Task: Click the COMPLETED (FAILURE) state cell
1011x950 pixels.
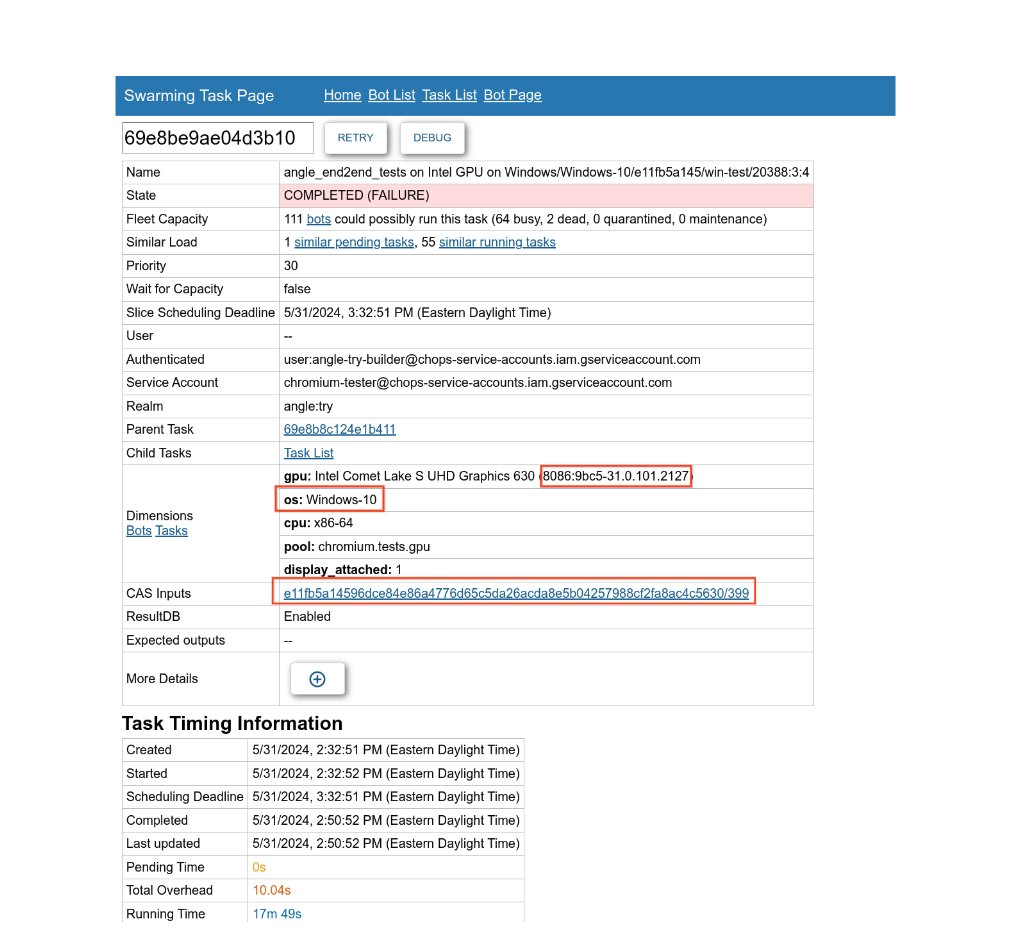Action: coord(356,195)
